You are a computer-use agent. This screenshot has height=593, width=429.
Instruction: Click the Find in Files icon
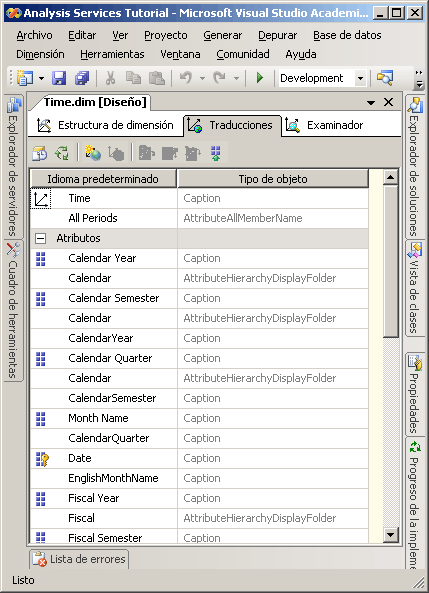tap(385, 78)
